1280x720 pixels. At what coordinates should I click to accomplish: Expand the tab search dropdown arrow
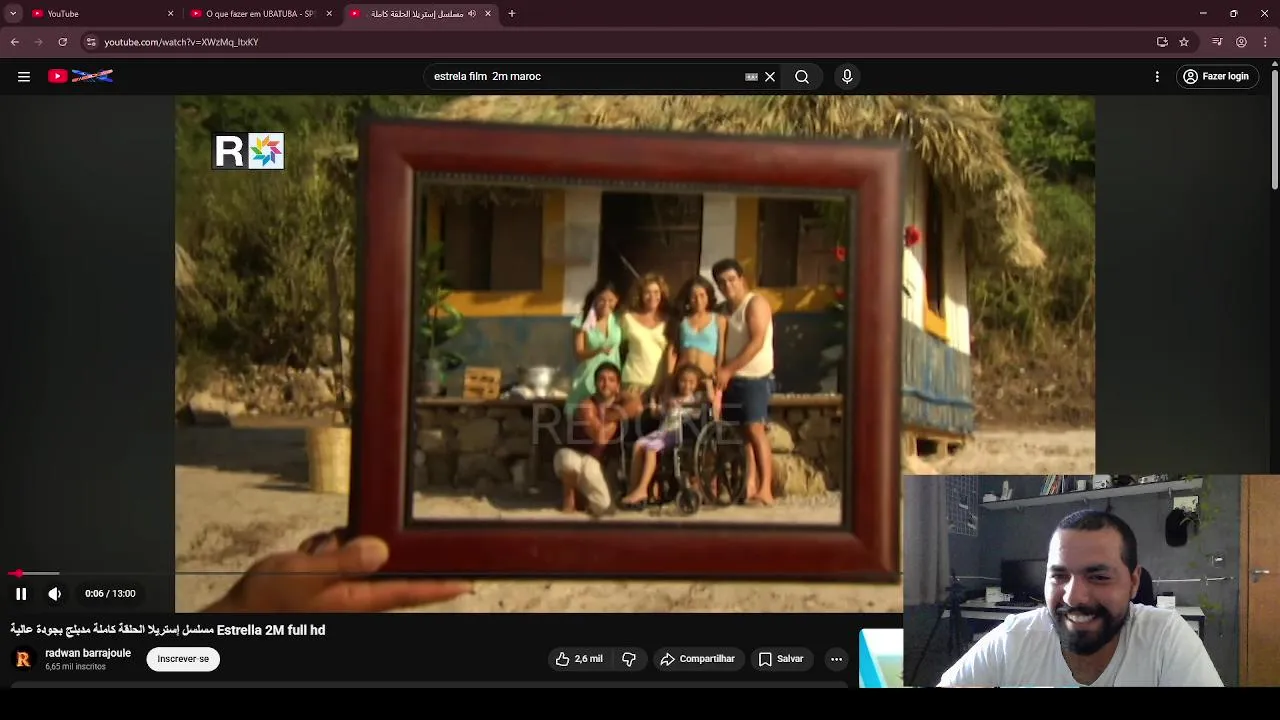click(x=13, y=14)
